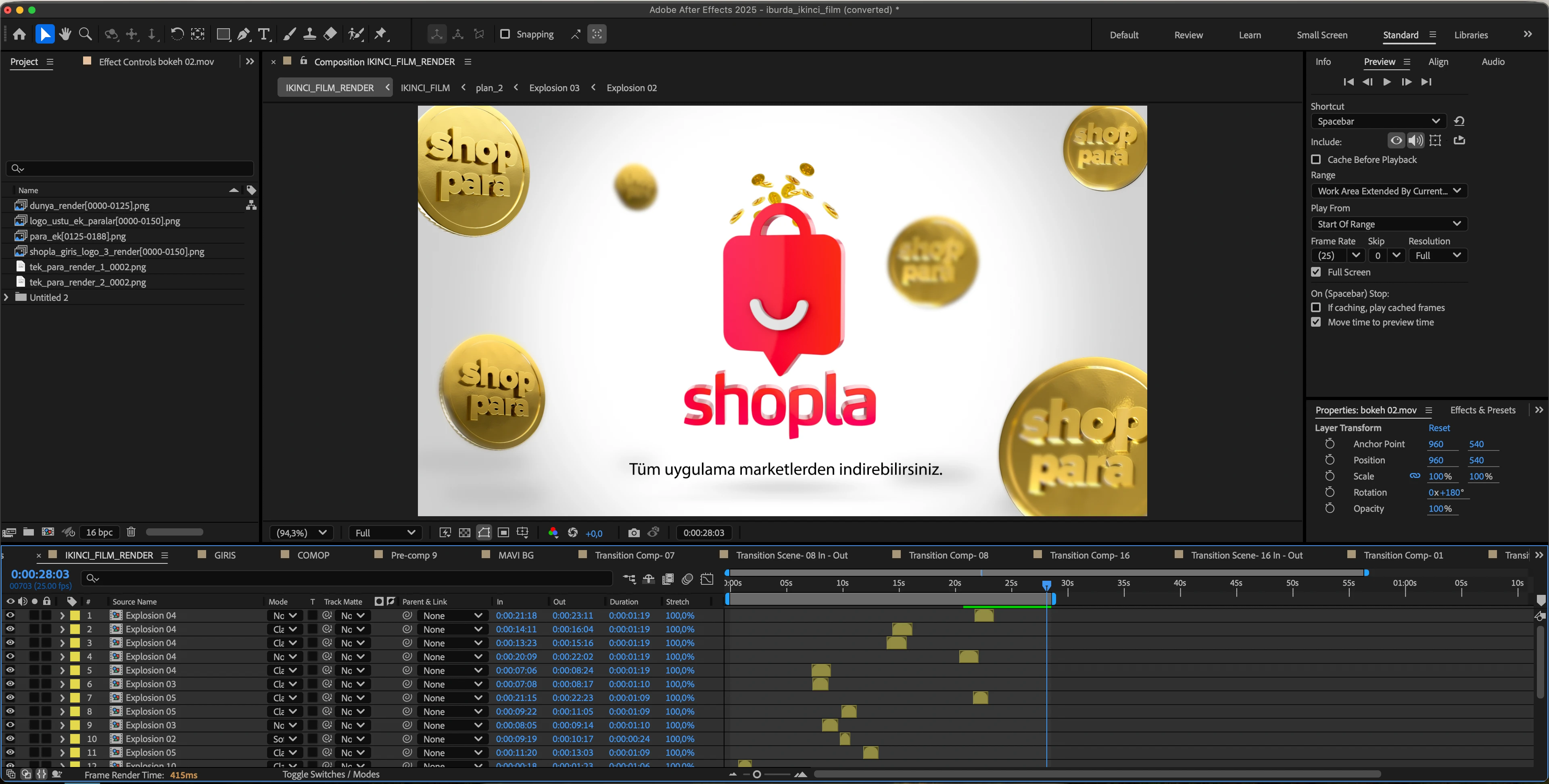Image resolution: width=1549 pixels, height=784 pixels.
Task: Select the Pen tool
Action: click(244, 34)
